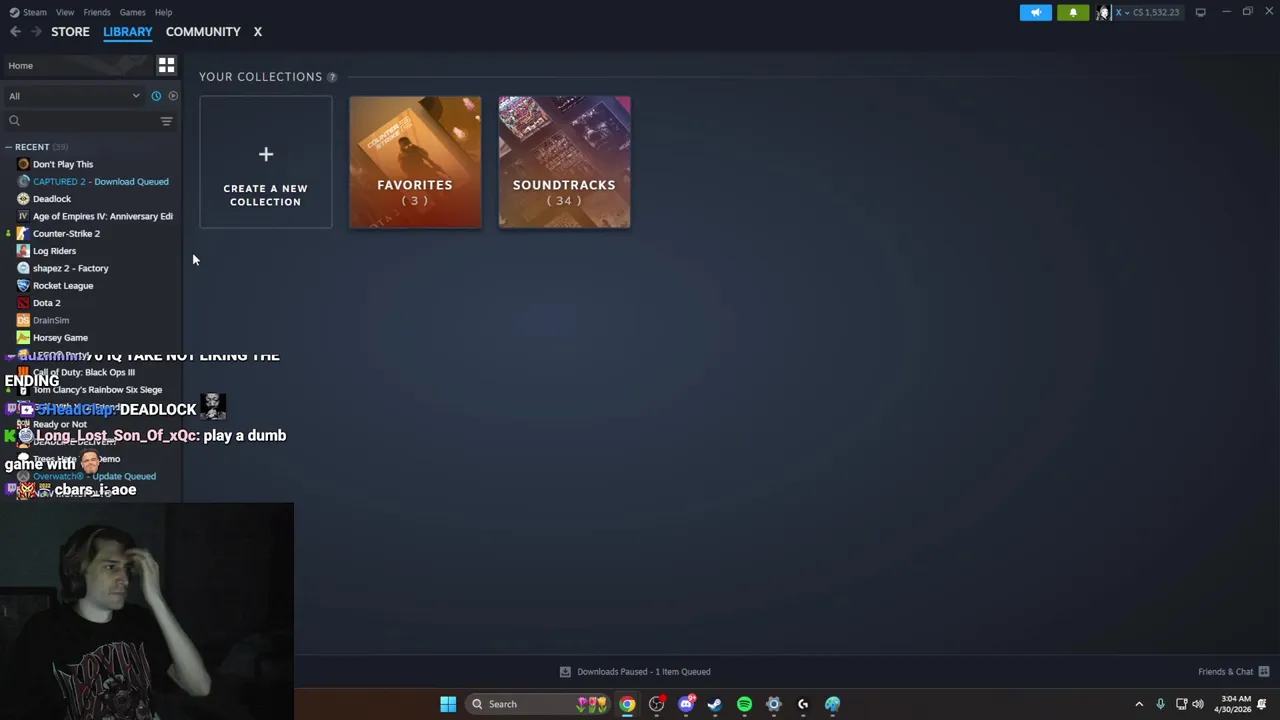Click the blue announcements megaphone button
Viewport: 1280px width, 720px height.
1035,12
